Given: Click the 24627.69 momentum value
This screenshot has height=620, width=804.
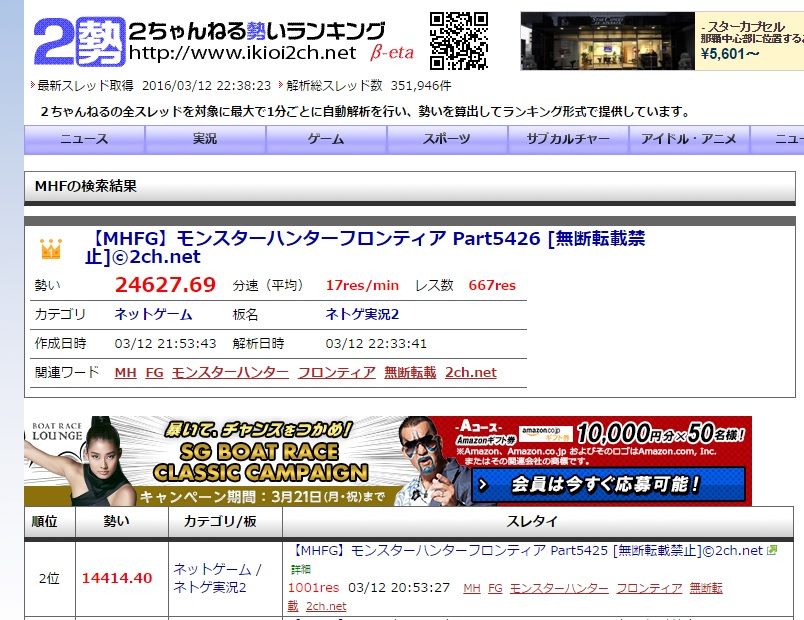Looking at the screenshot, I should (165, 285).
